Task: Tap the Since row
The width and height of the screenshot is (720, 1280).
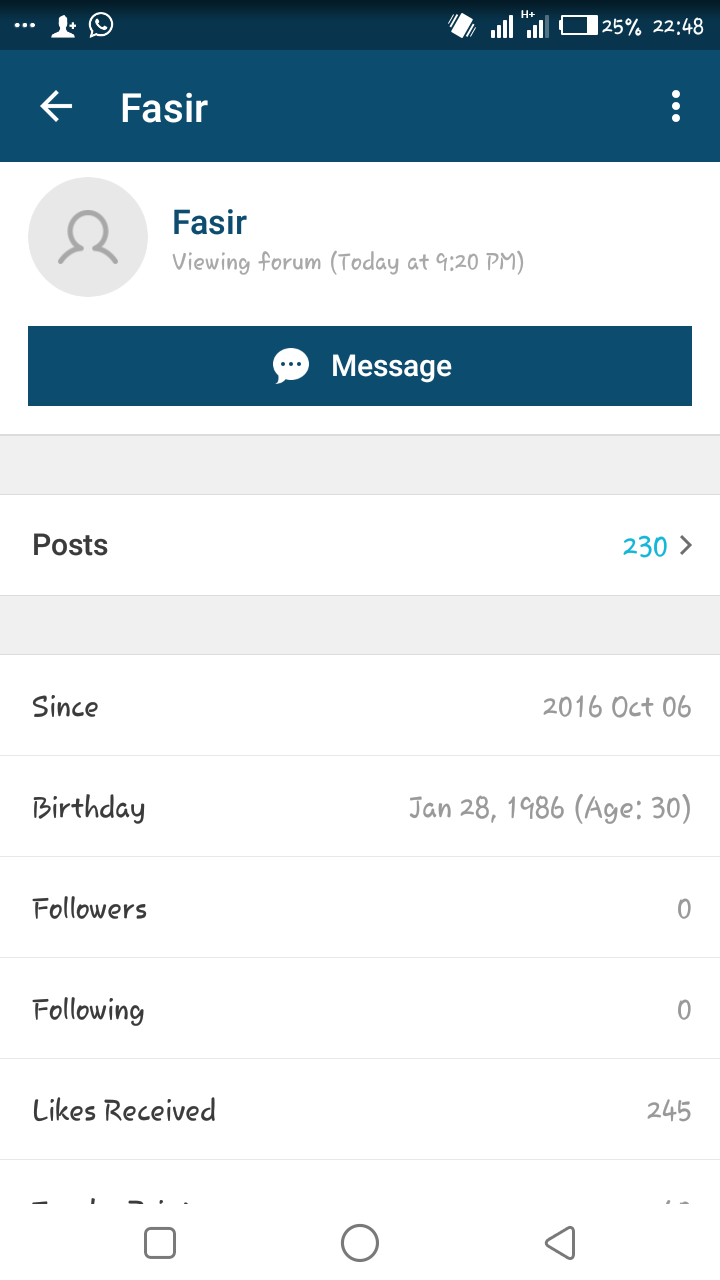Action: tap(360, 706)
